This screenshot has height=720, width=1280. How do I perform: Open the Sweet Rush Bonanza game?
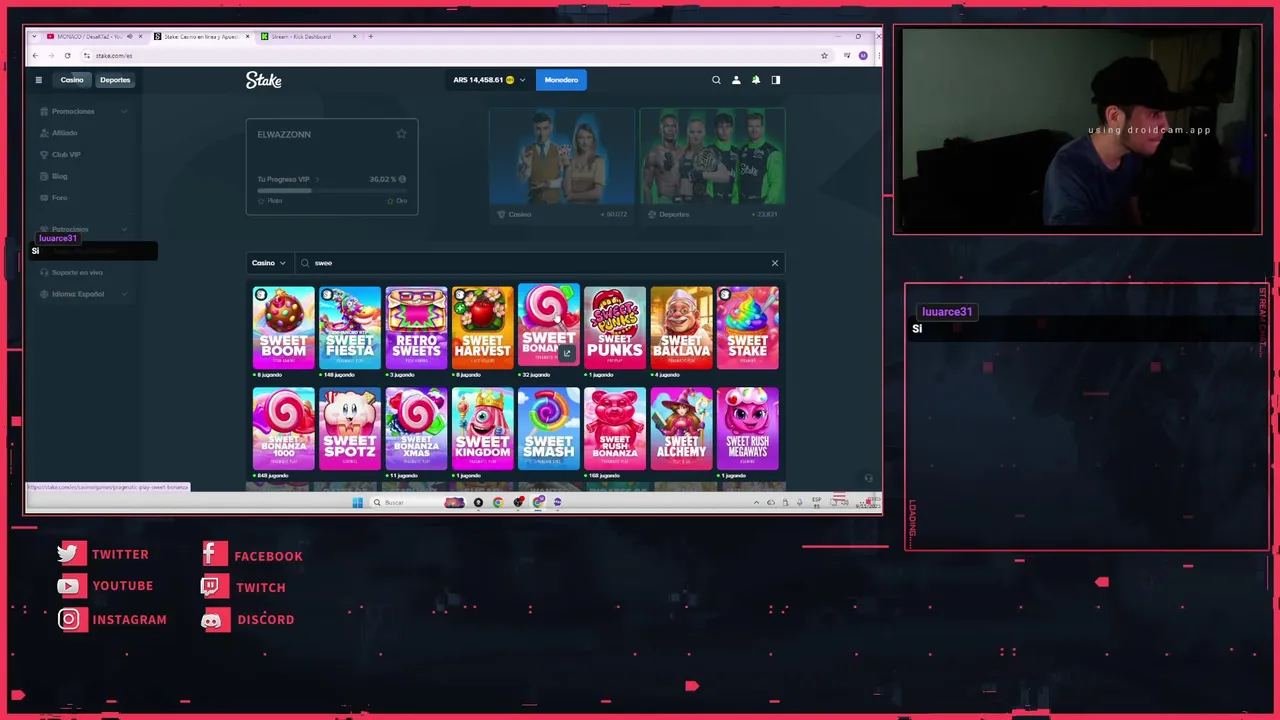pyautogui.click(x=615, y=428)
